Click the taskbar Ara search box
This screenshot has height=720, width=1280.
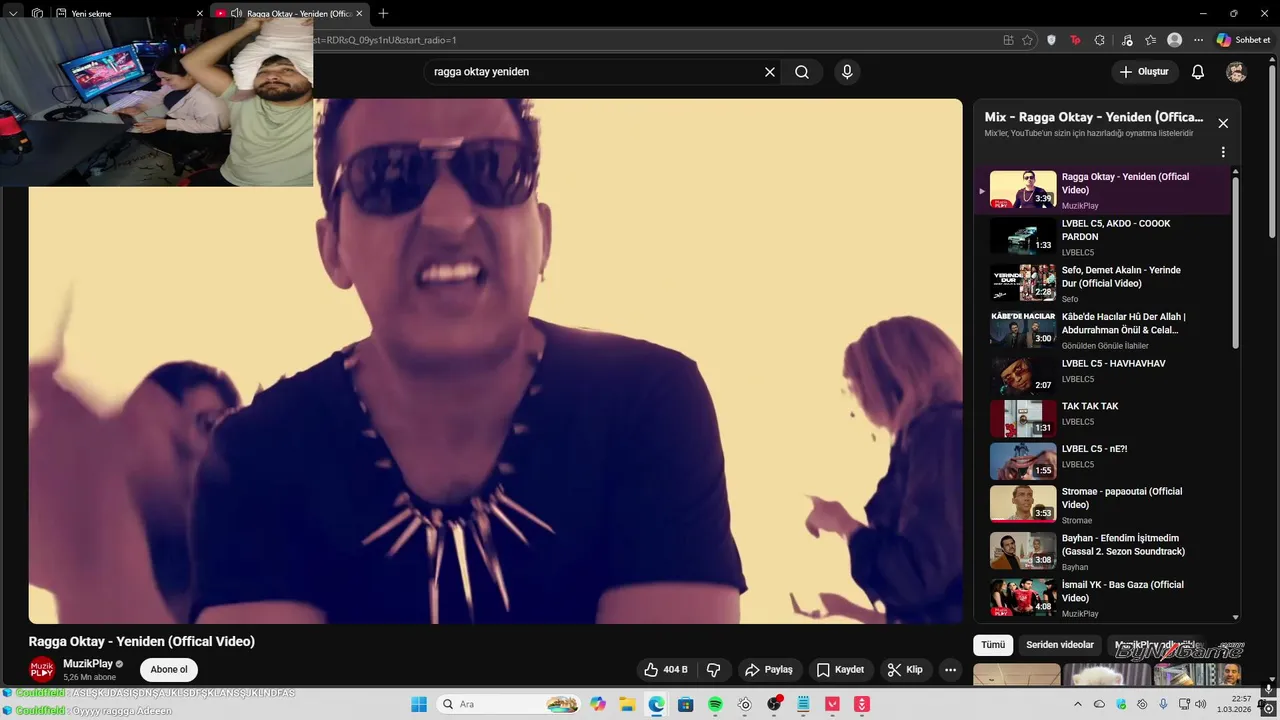(x=509, y=704)
